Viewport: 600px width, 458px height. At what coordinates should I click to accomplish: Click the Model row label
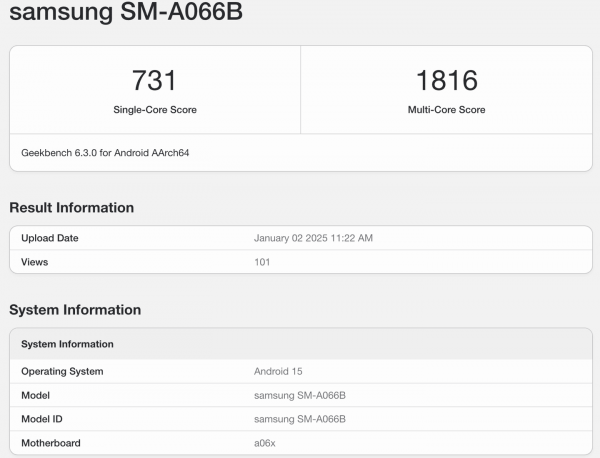(36, 395)
